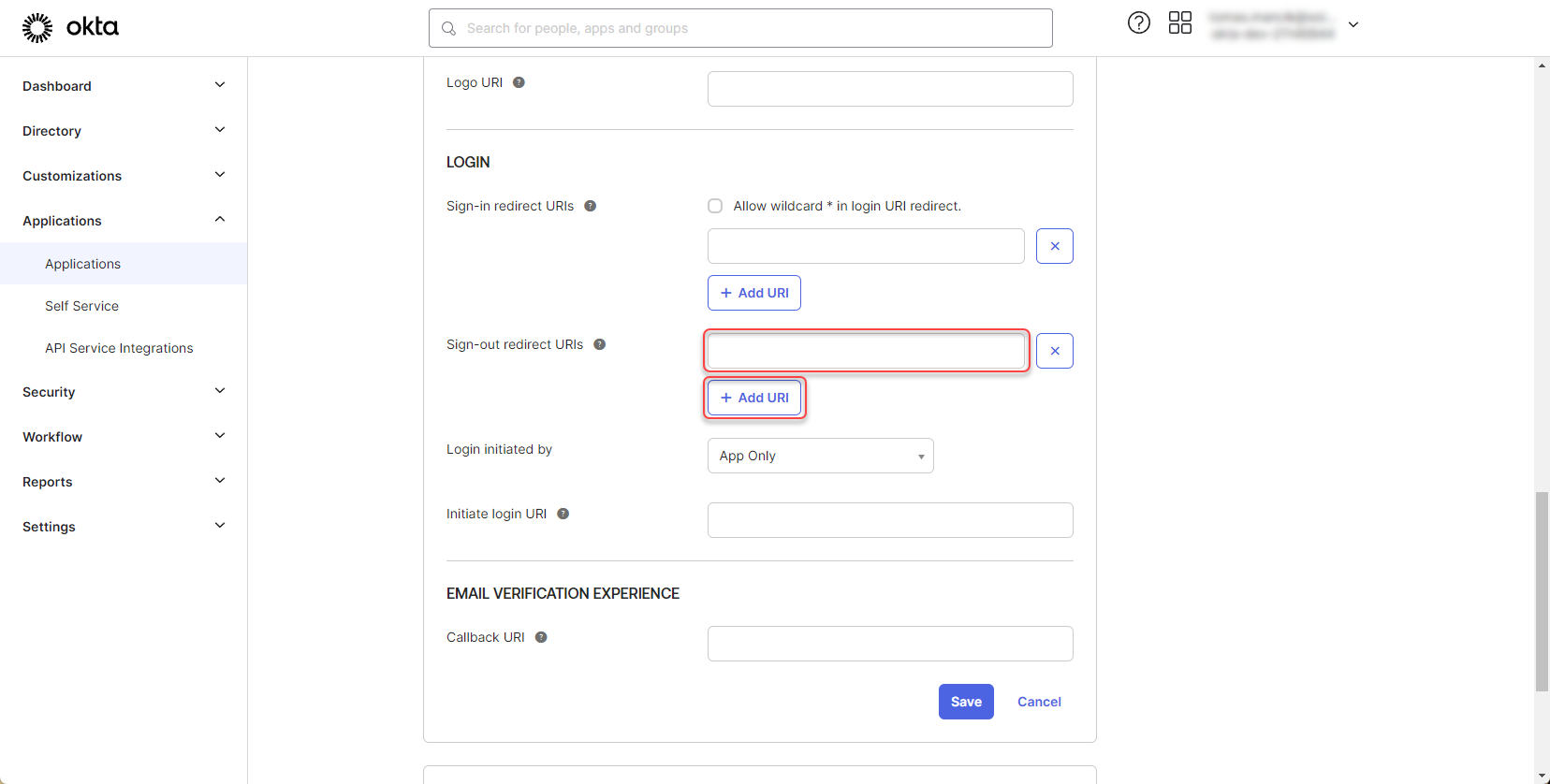The height and width of the screenshot is (784, 1550).
Task: Open Self Service menu item
Action: 81,306
